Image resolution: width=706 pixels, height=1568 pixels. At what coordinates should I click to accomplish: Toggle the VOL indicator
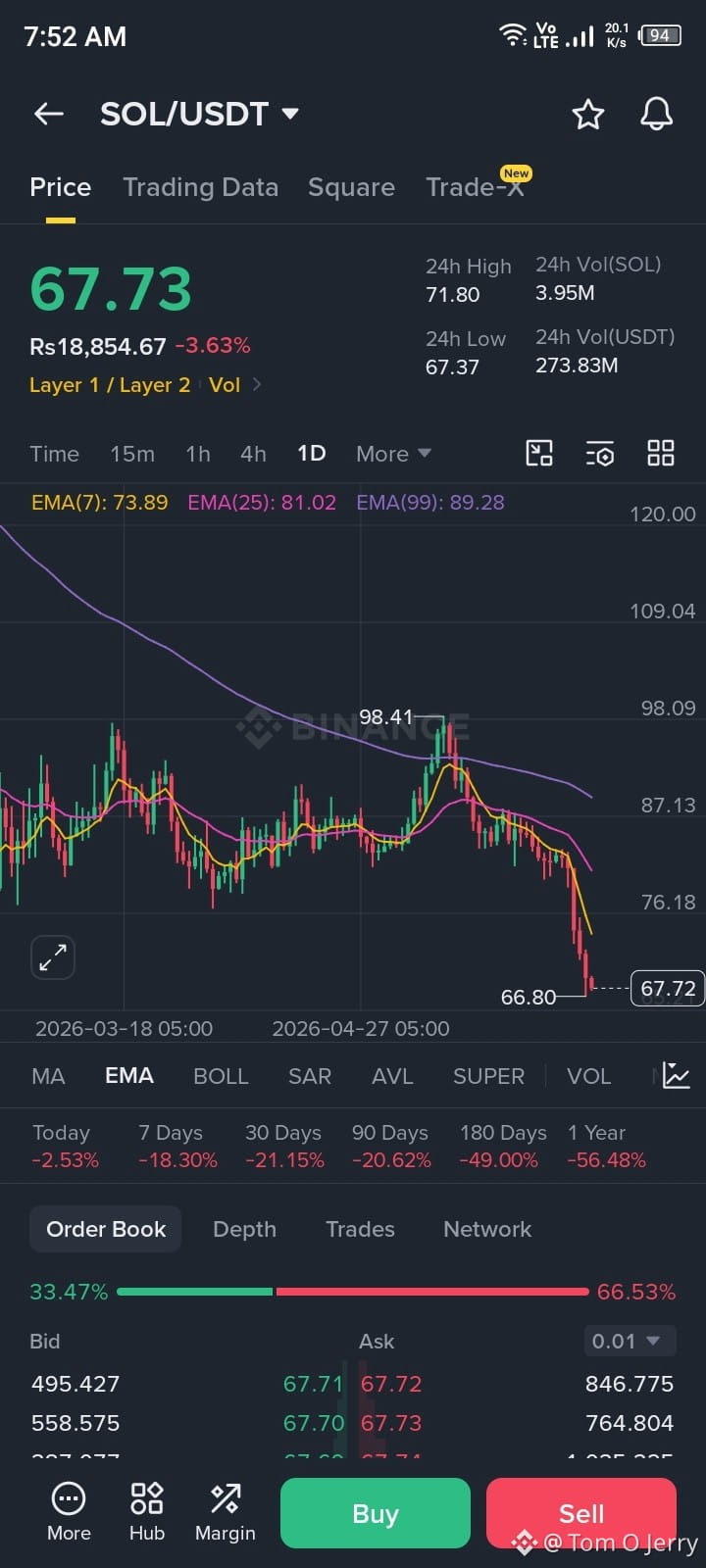click(588, 1076)
